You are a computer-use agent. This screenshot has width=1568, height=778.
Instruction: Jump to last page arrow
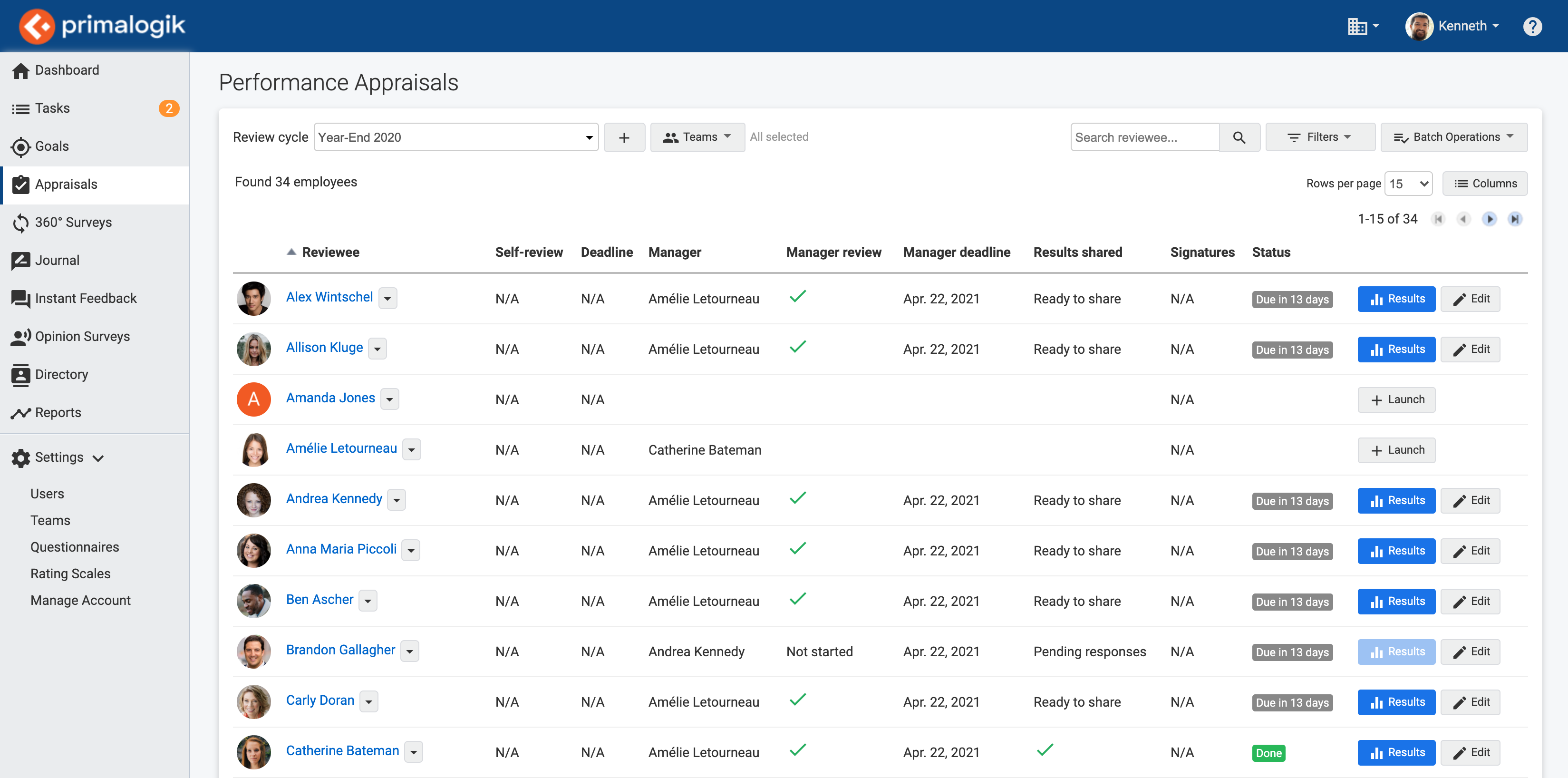1514,219
